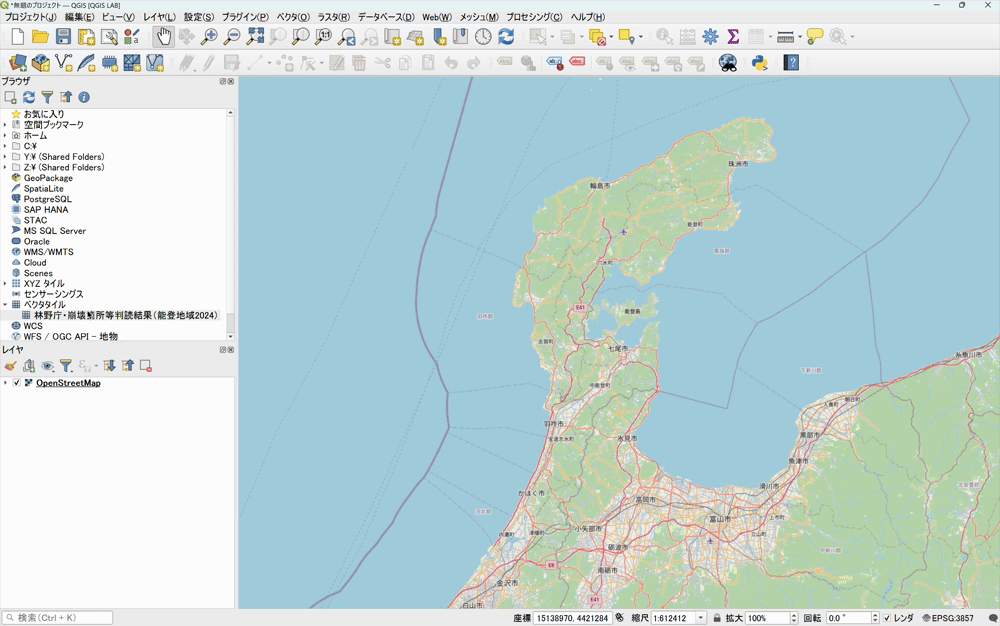Open the プロセシング menu
1000x626 pixels.
534,17
